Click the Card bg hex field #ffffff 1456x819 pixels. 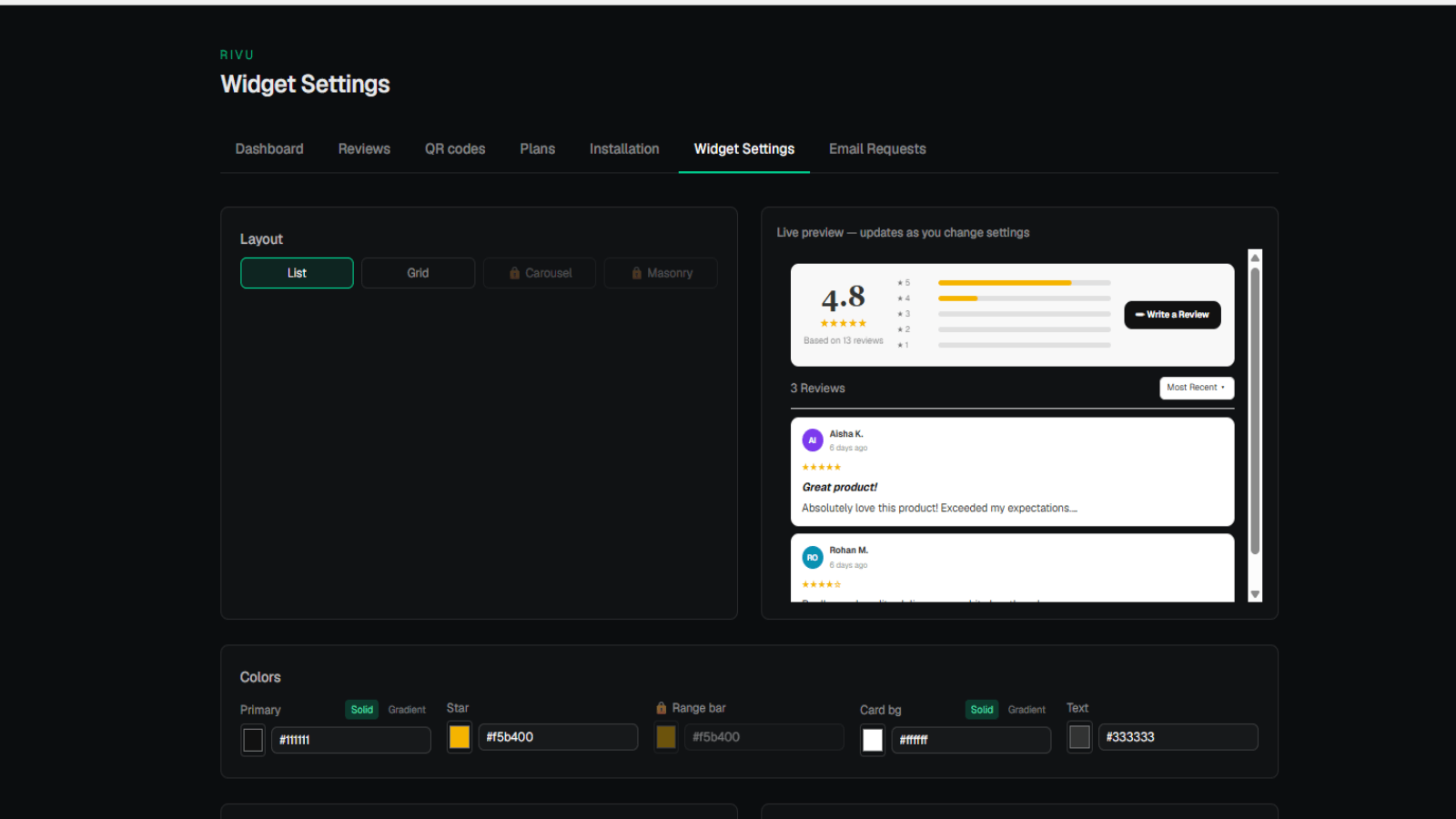coord(971,740)
